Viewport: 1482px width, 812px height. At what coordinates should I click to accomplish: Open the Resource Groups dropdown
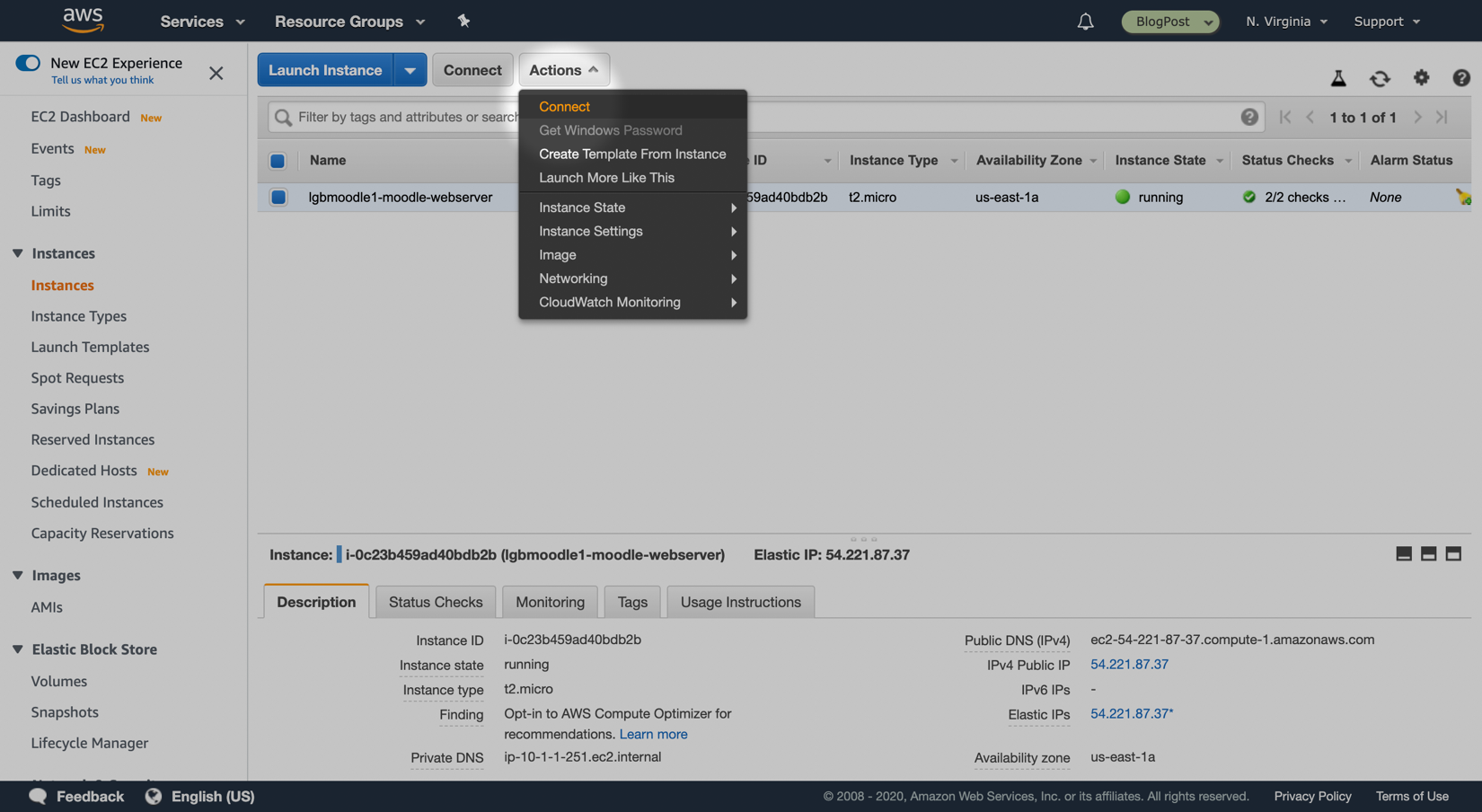(x=349, y=22)
